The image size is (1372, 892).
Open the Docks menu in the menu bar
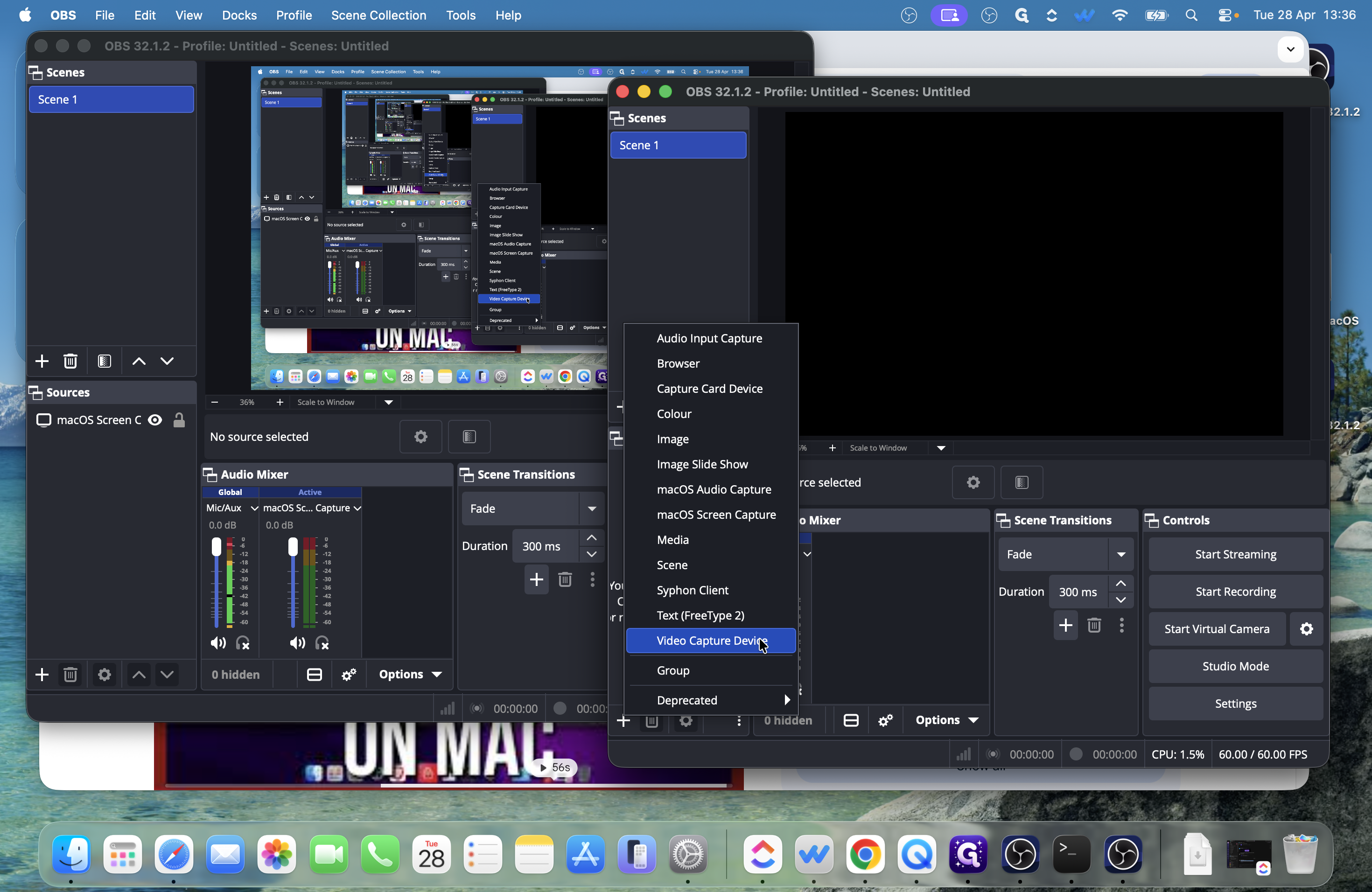tap(239, 15)
